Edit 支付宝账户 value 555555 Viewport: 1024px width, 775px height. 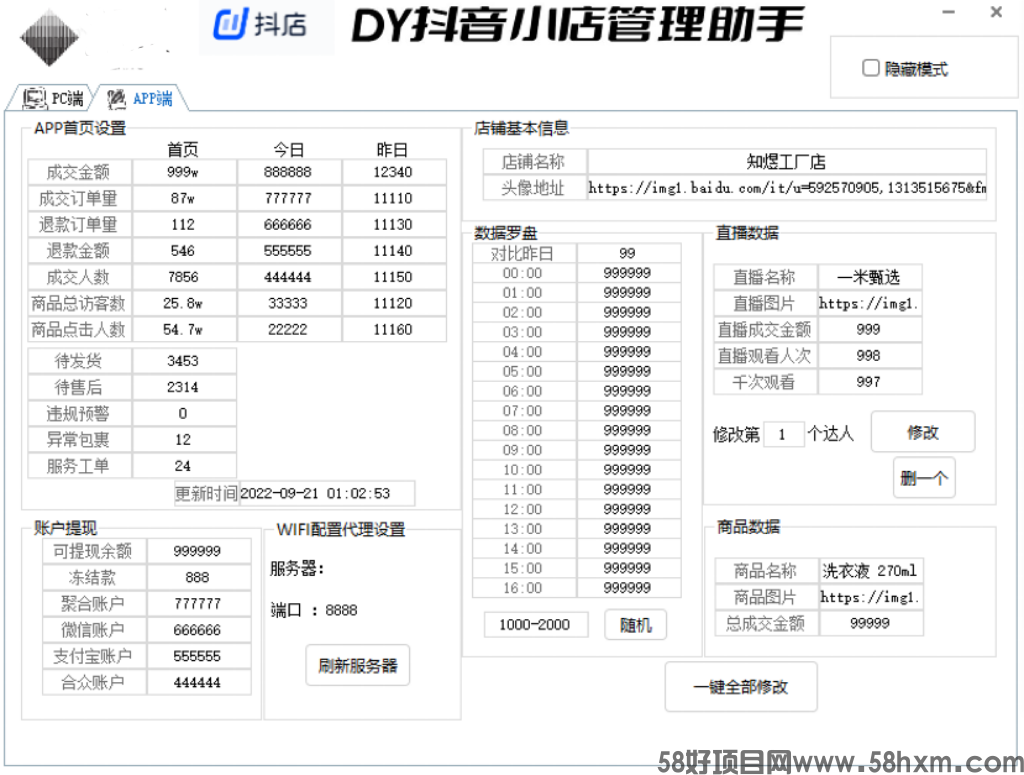click(x=199, y=656)
